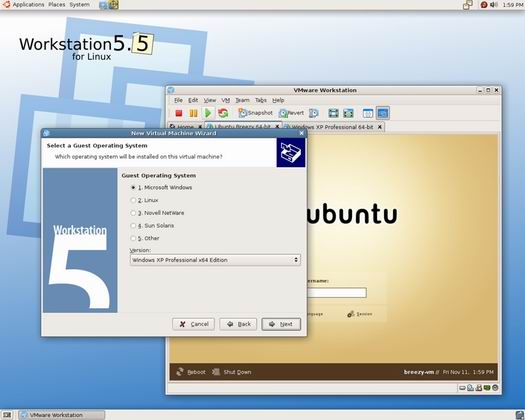Select the Novell NetWare radio button
The height and width of the screenshot is (420, 525).
[133, 213]
